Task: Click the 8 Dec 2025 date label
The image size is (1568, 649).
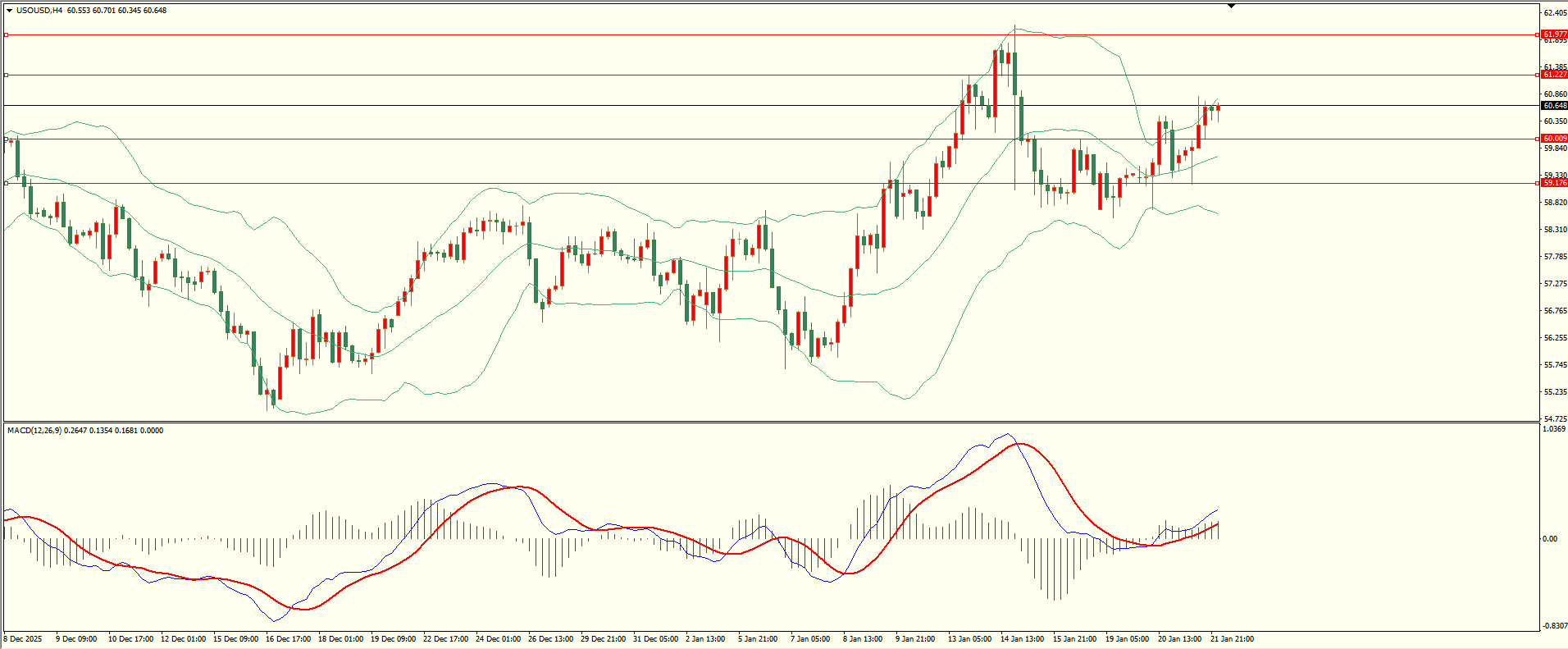Action: pyautogui.click(x=23, y=639)
